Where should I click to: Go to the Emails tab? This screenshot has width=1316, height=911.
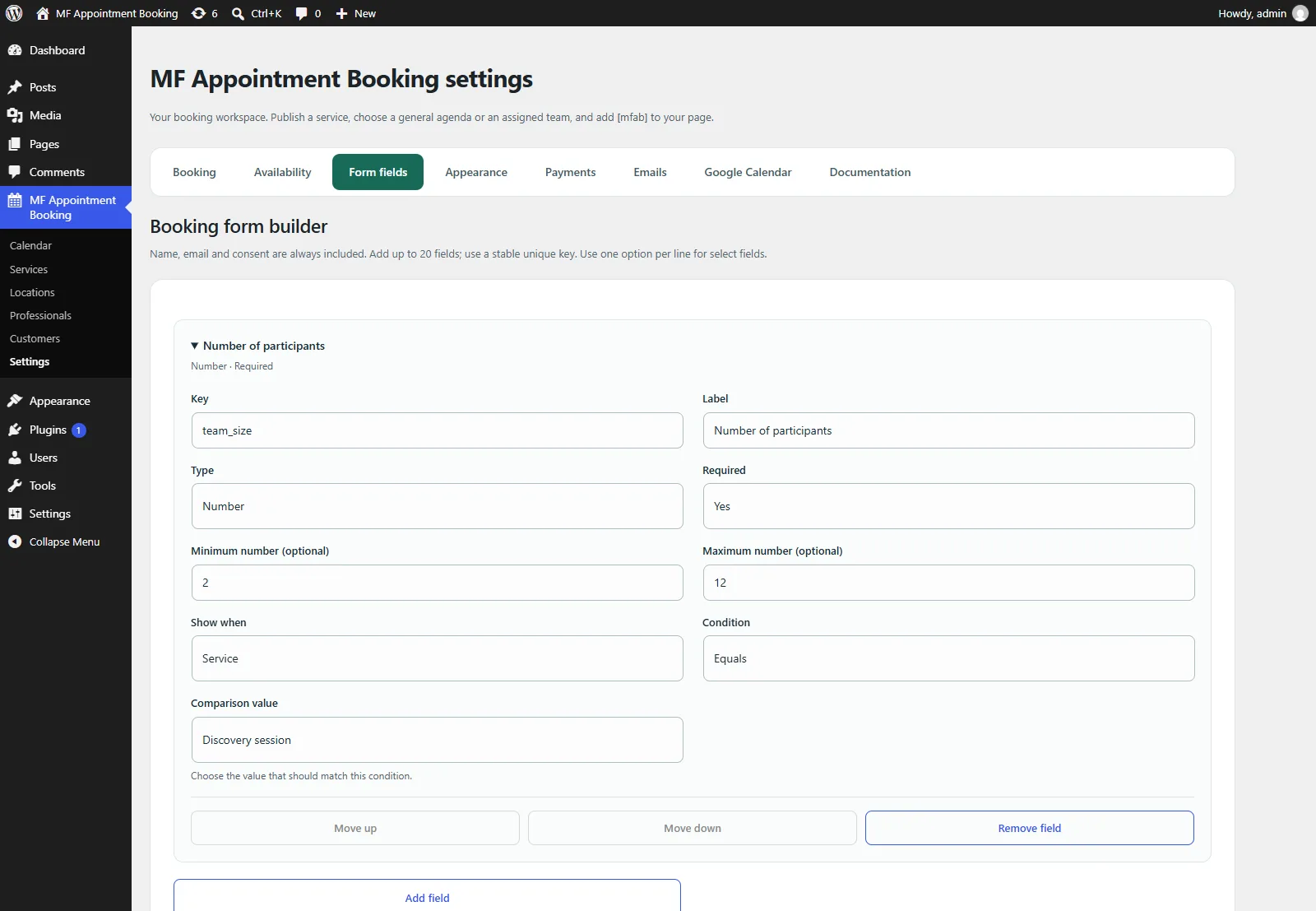point(650,172)
